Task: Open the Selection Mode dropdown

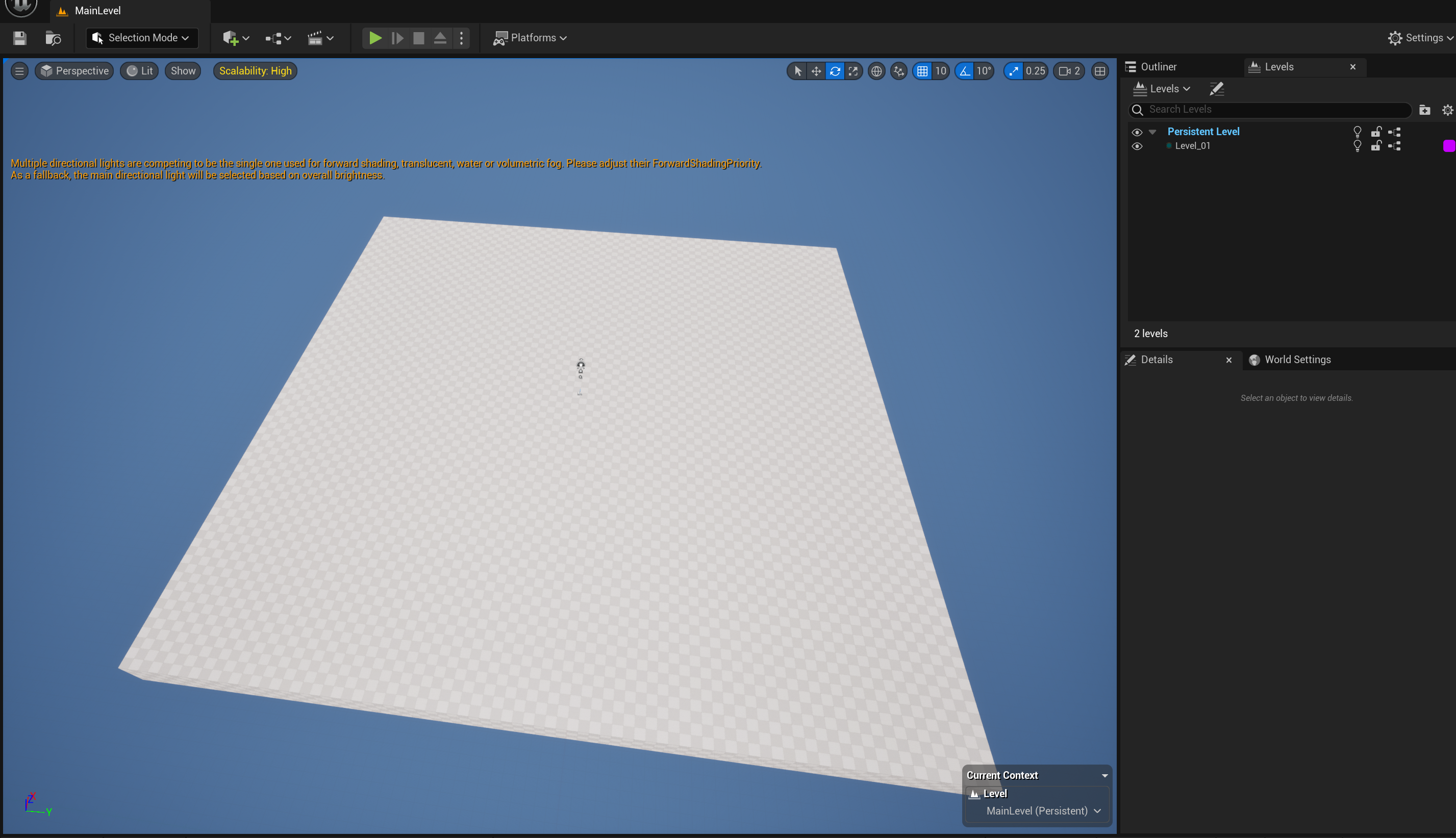Action: (142, 38)
